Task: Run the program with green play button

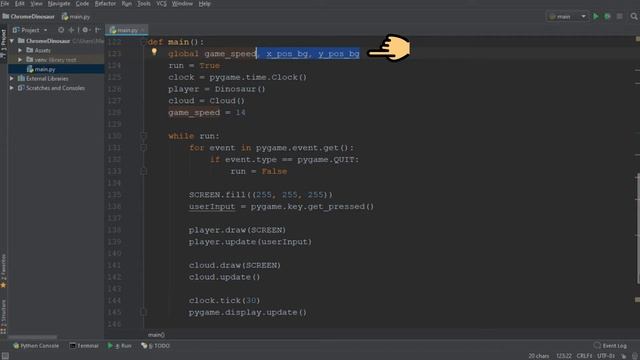Action: point(596,16)
